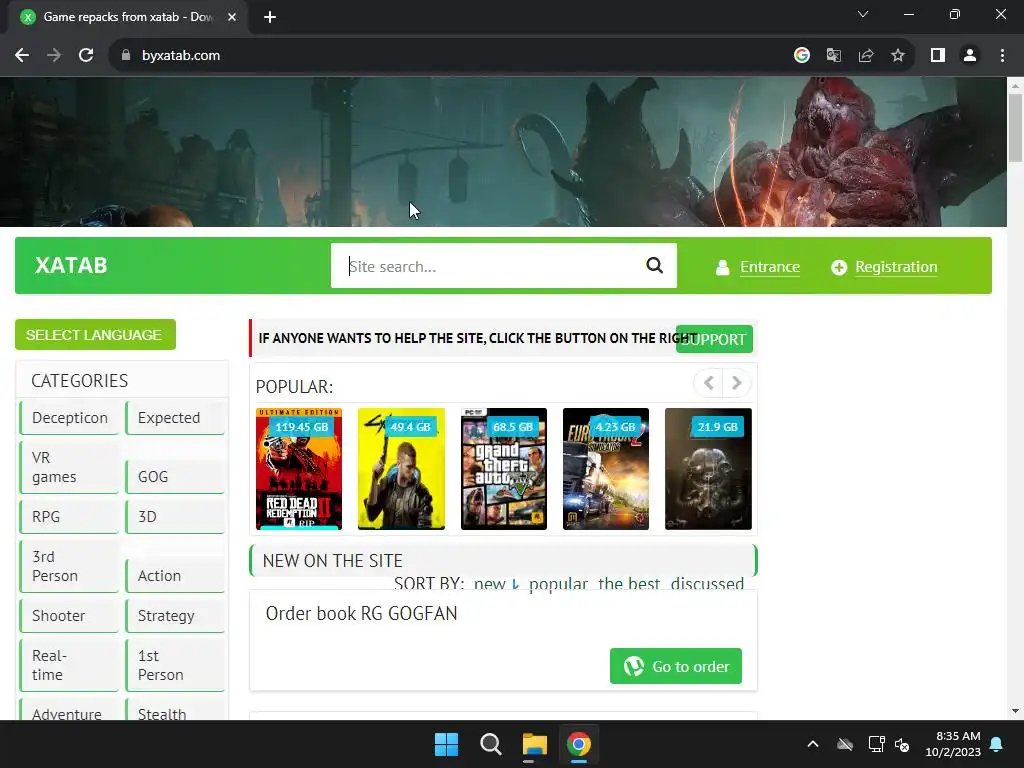Show hidden system tray icons

click(x=813, y=744)
